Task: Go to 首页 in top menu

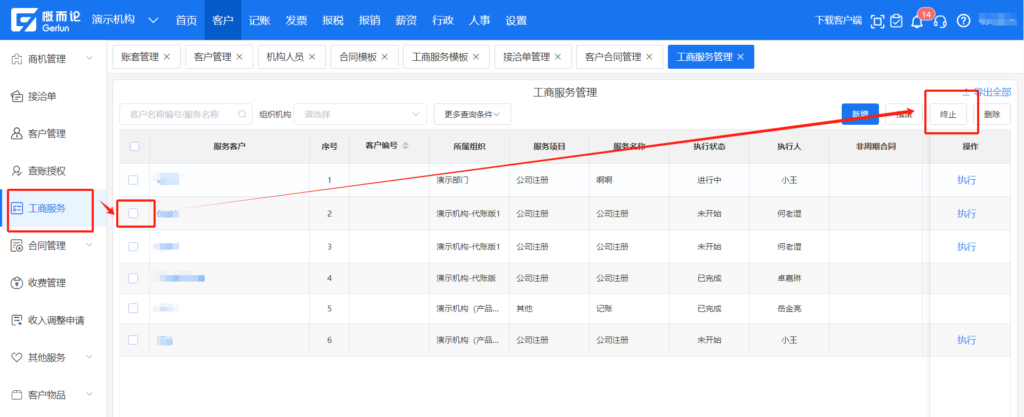Action: 186,20
